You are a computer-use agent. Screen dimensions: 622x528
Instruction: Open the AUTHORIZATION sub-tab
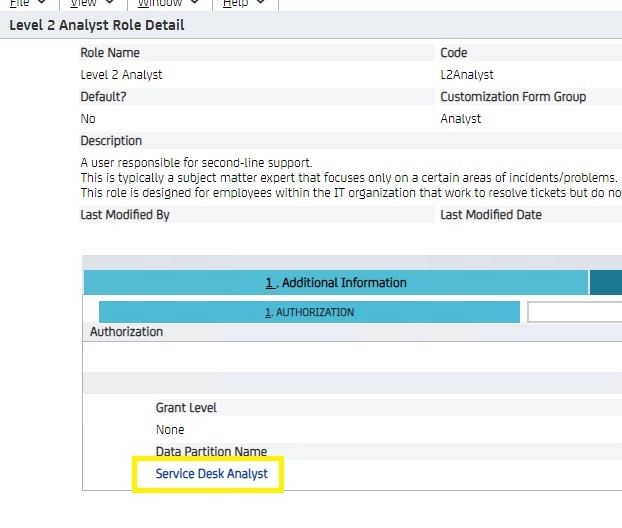click(x=309, y=312)
